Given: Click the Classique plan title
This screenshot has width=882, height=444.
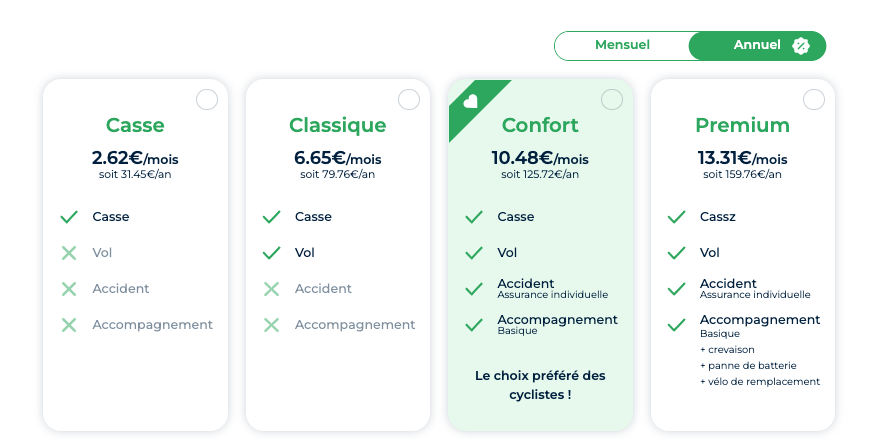Looking at the screenshot, I should pos(338,125).
